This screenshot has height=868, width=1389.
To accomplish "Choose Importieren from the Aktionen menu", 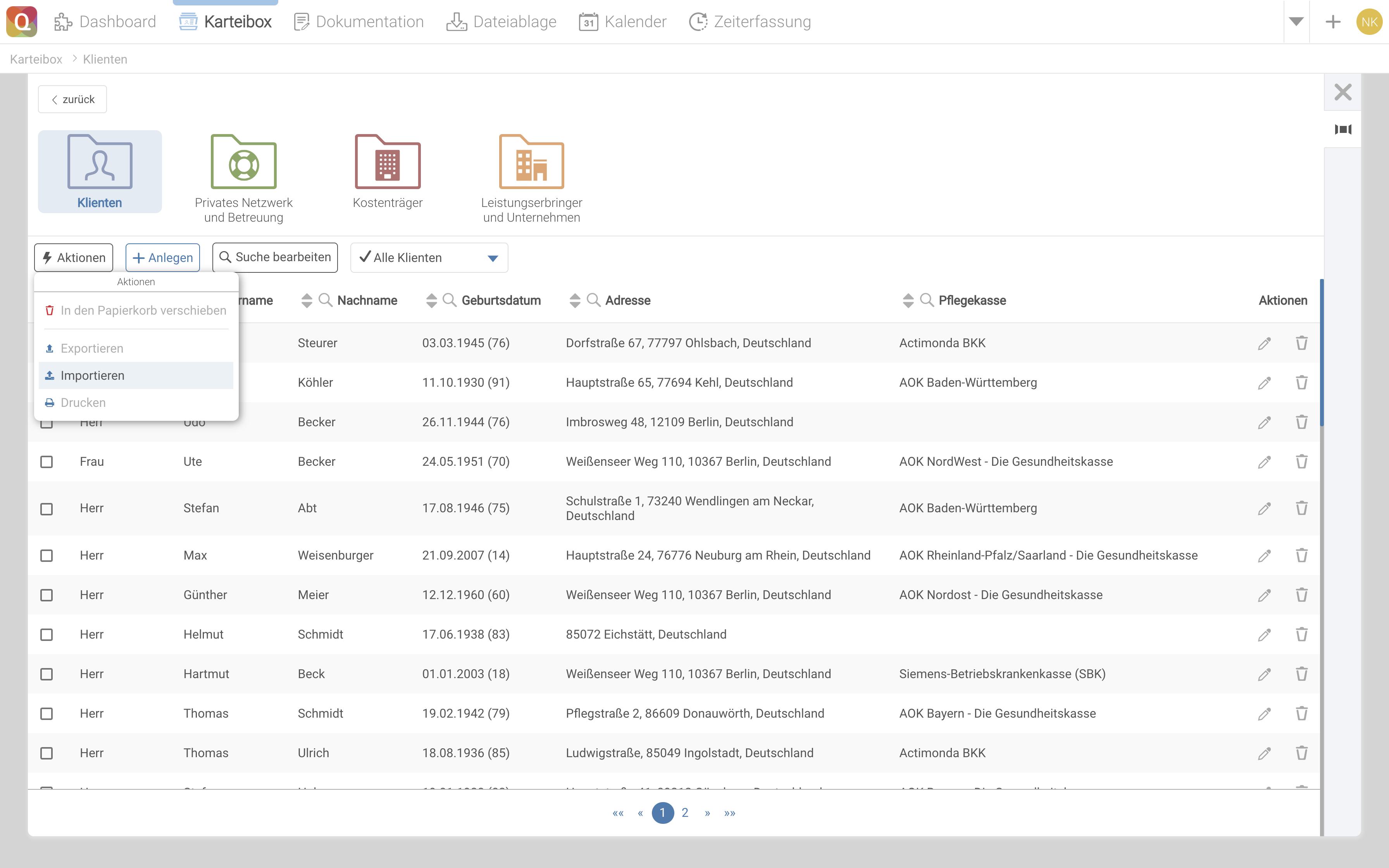I will point(92,375).
